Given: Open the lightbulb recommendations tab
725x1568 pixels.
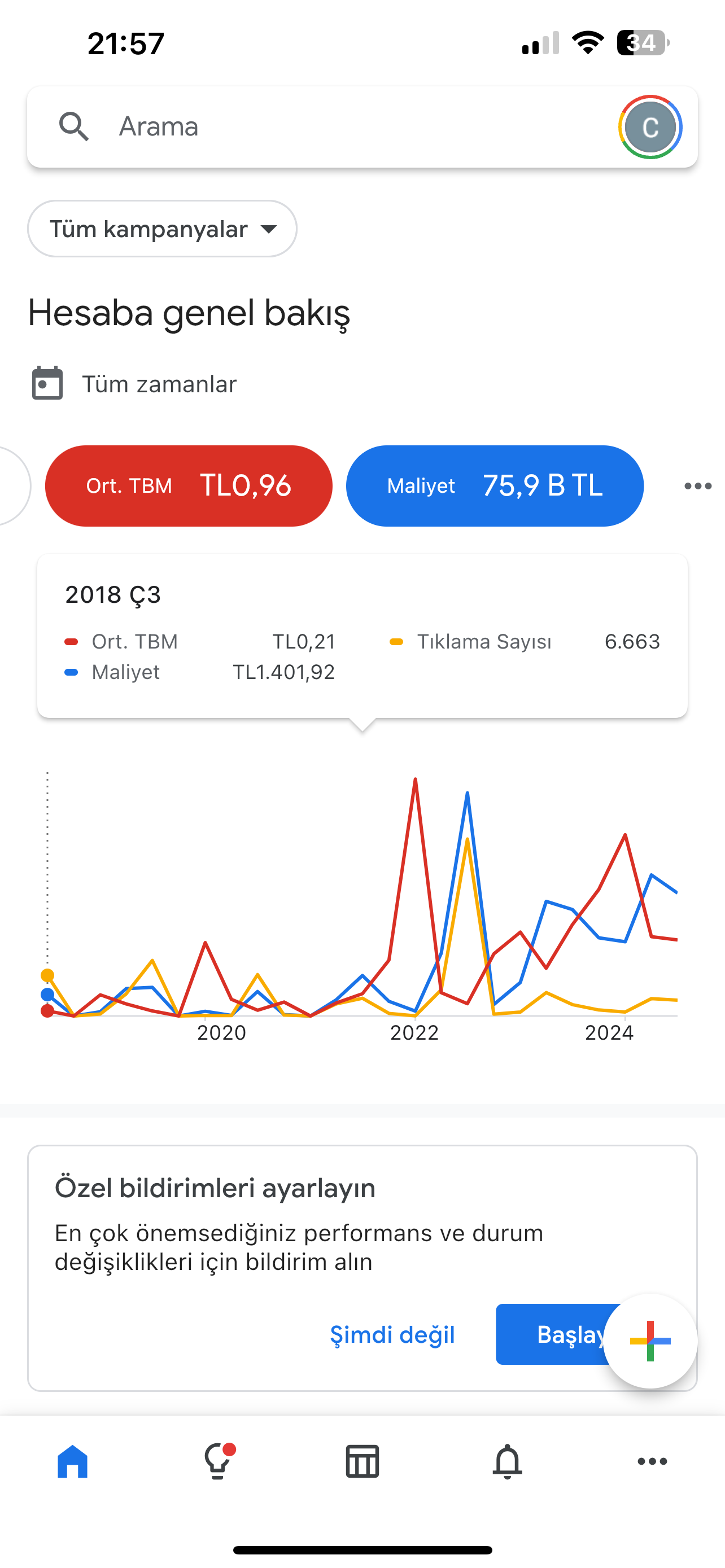Looking at the screenshot, I should (x=218, y=1461).
